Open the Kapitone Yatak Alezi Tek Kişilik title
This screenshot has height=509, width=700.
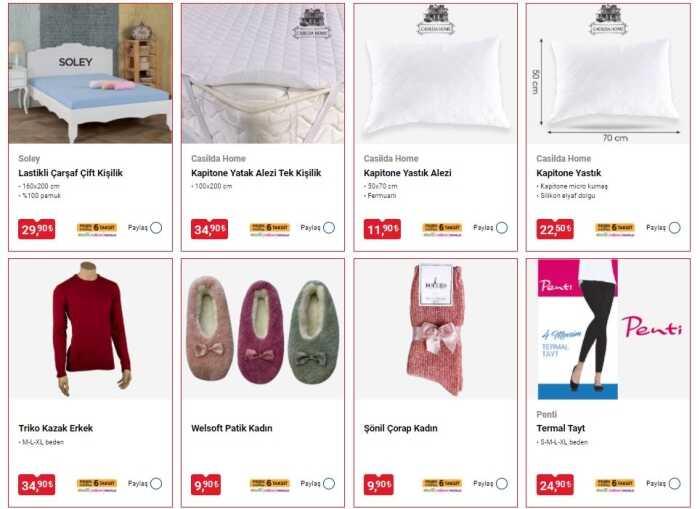pos(256,173)
